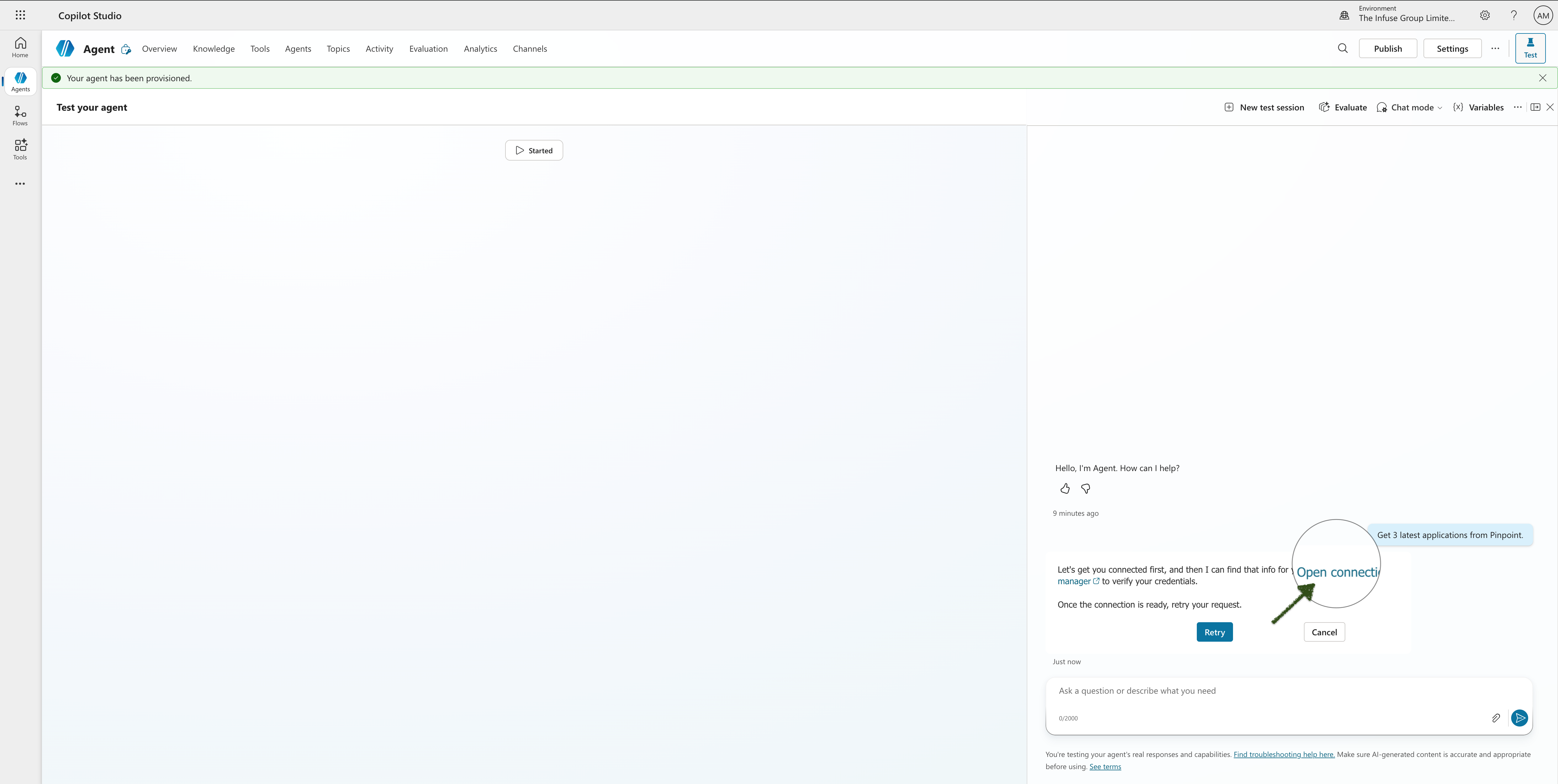Click the Get 3 latest applications message
The height and width of the screenshot is (784, 1558).
pos(1450,535)
